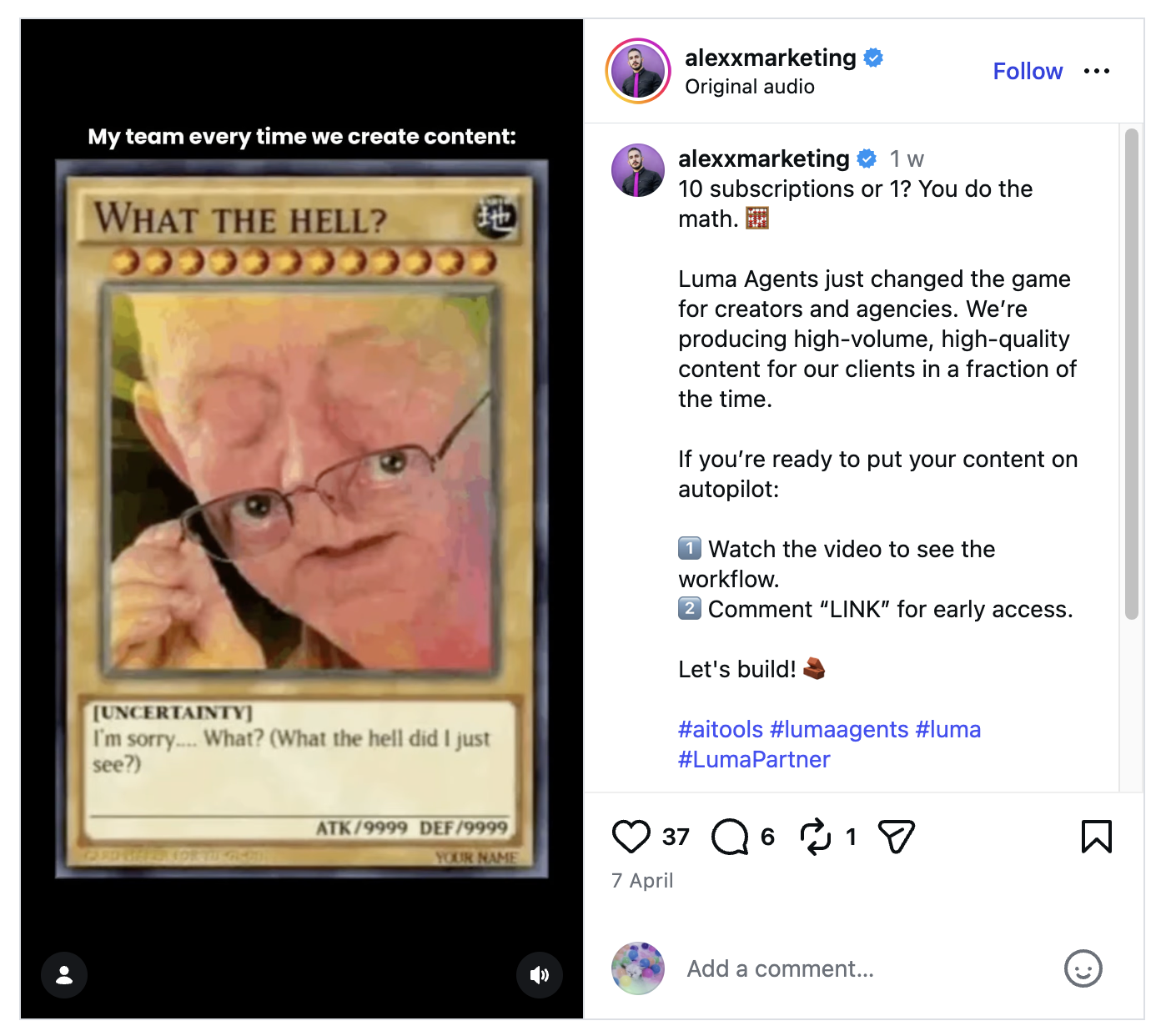Open the alexxmarketing header profile picture
This screenshot has width=1166, height=1036.
(638, 71)
